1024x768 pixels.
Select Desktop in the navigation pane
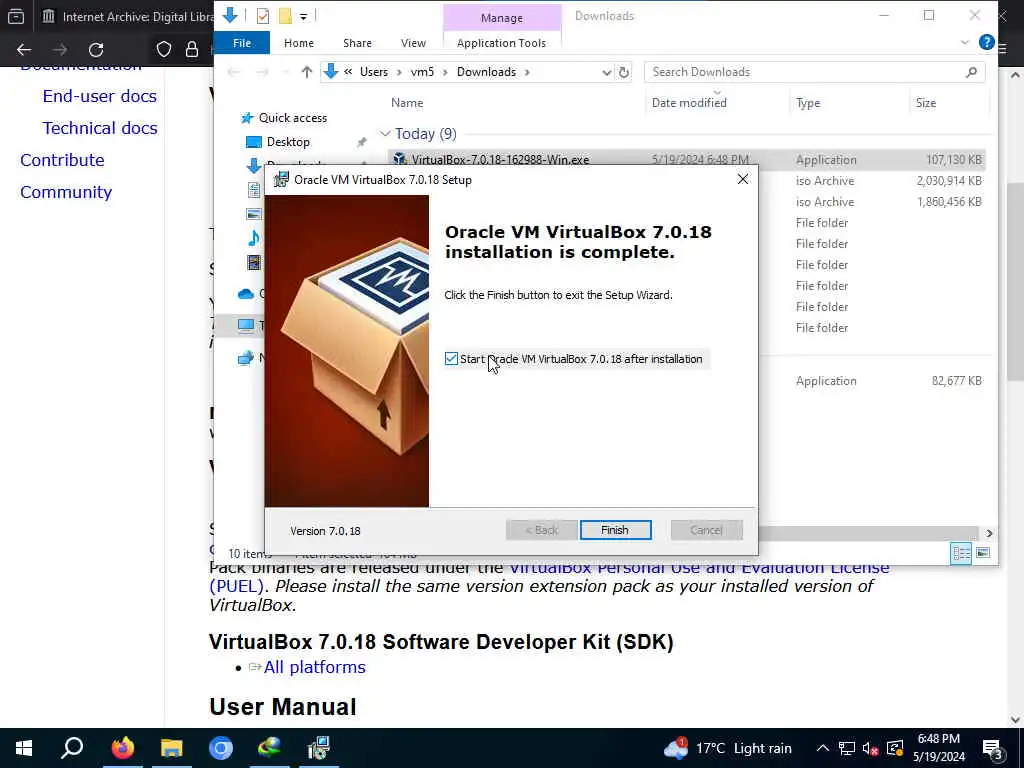coord(288,142)
